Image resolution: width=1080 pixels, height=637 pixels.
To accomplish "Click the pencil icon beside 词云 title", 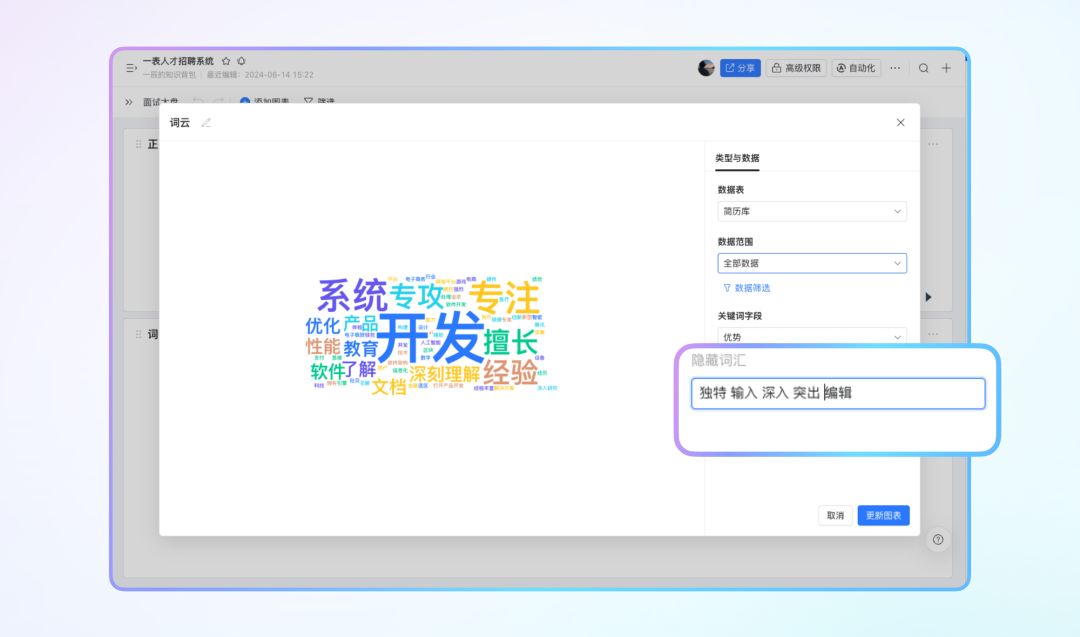I will [206, 123].
